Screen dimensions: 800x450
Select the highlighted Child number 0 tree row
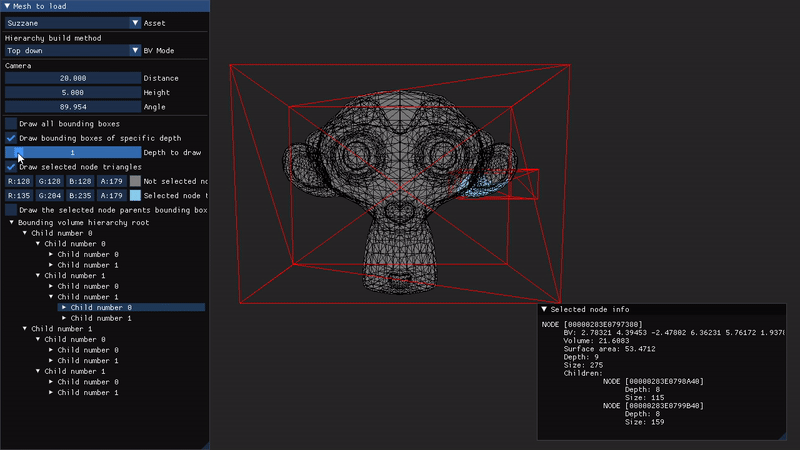pos(132,307)
